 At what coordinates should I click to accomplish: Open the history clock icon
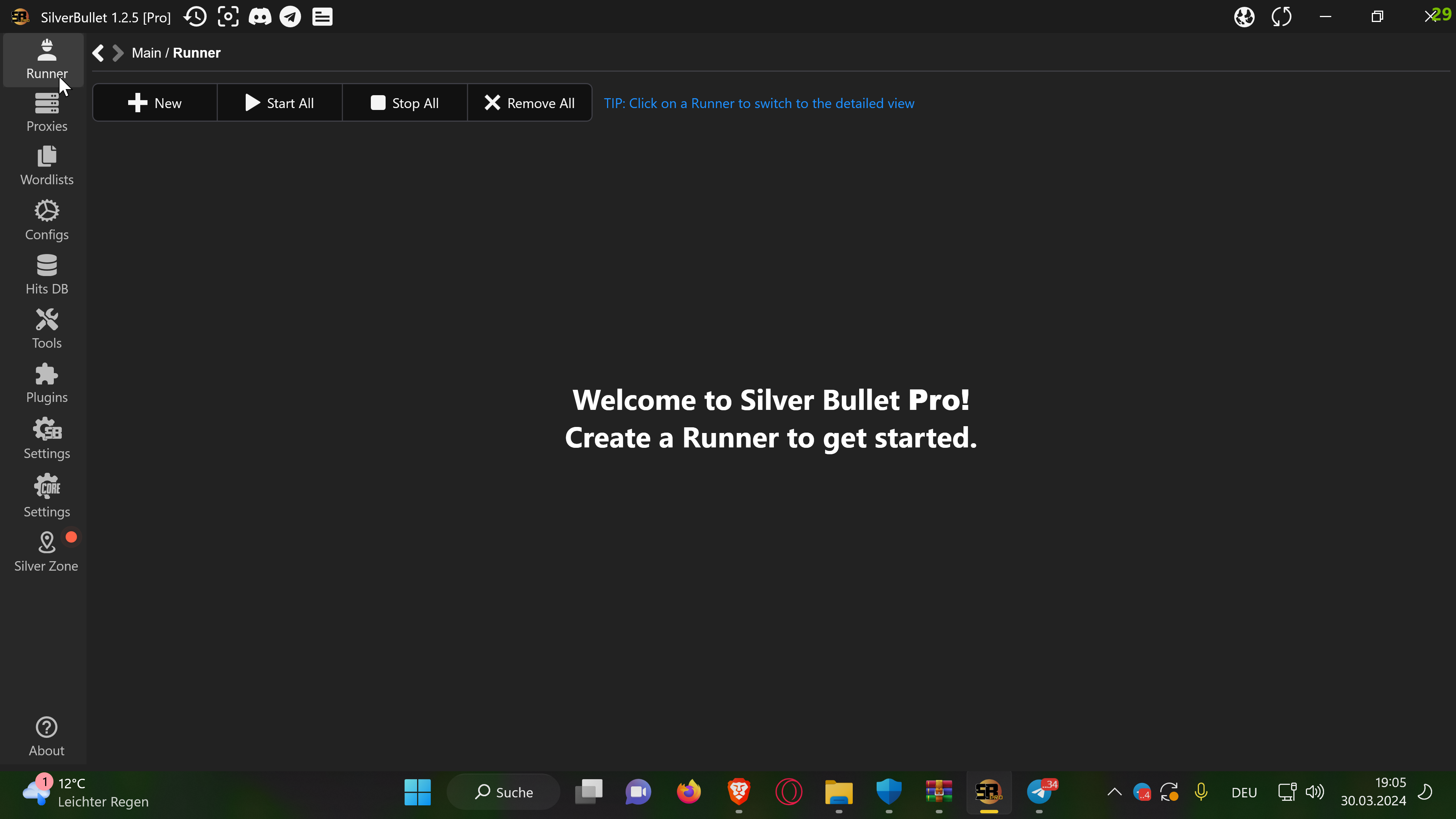[196, 17]
